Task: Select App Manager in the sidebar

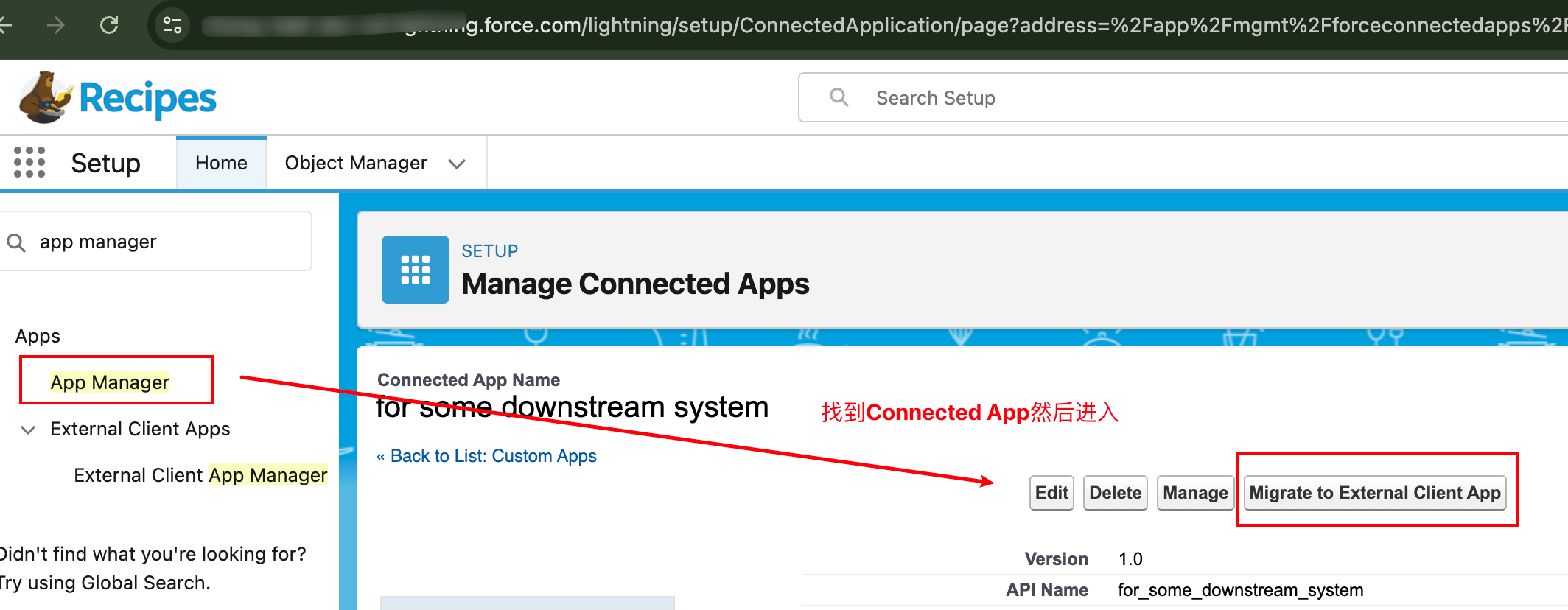Action: click(x=110, y=382)
